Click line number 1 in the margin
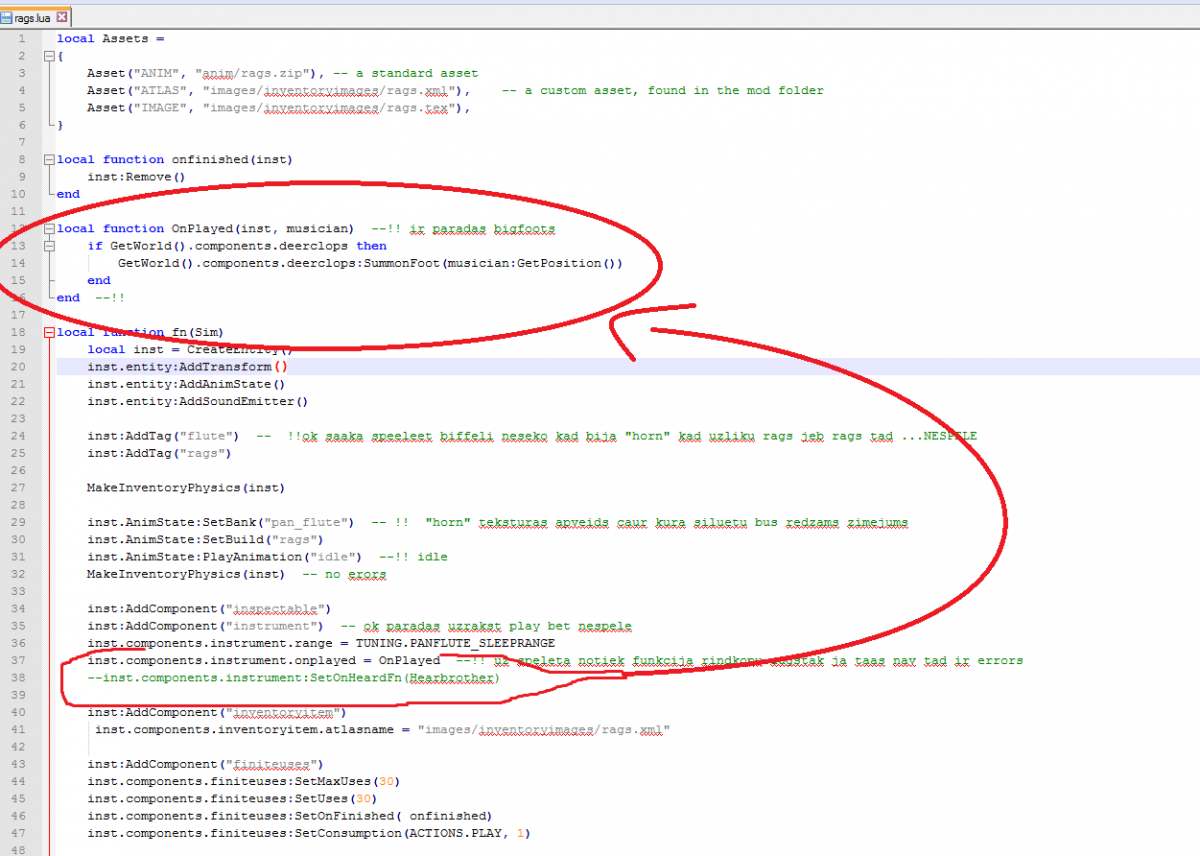The height and width of the screenshot is (856, 1200). click(x=22, y=39)
